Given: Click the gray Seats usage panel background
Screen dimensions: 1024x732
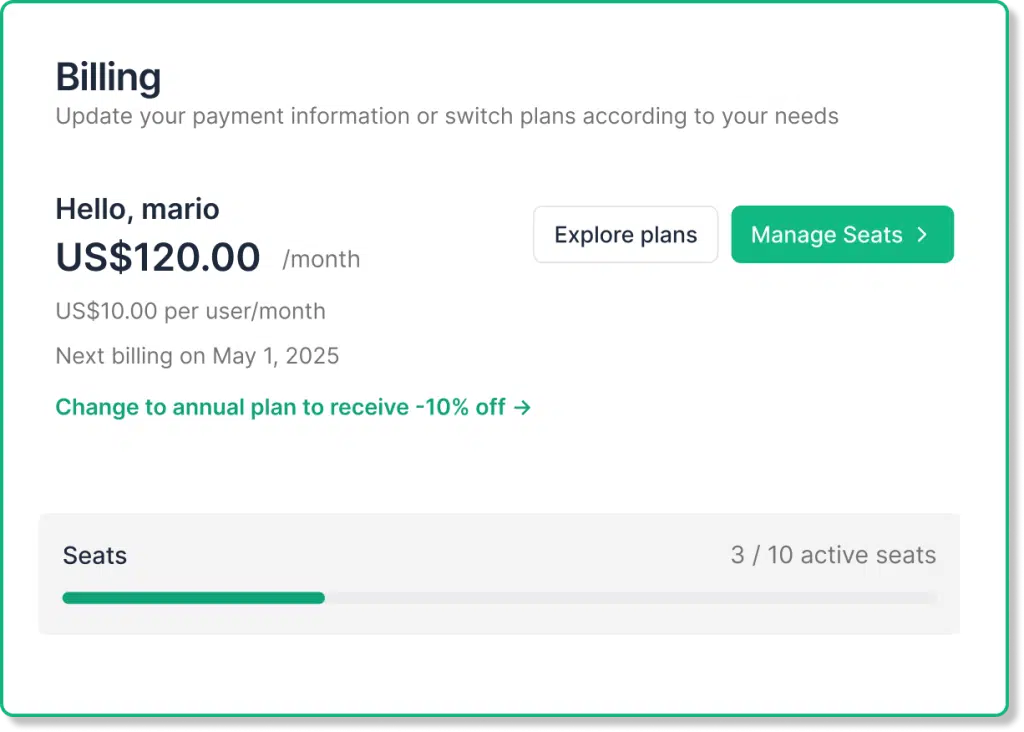Looking at the screenshot, I should point(499,620).
